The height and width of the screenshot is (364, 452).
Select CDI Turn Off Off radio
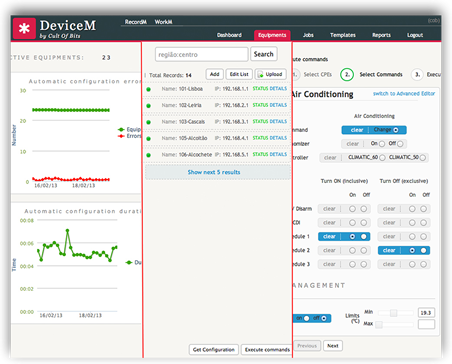(423, 223)
